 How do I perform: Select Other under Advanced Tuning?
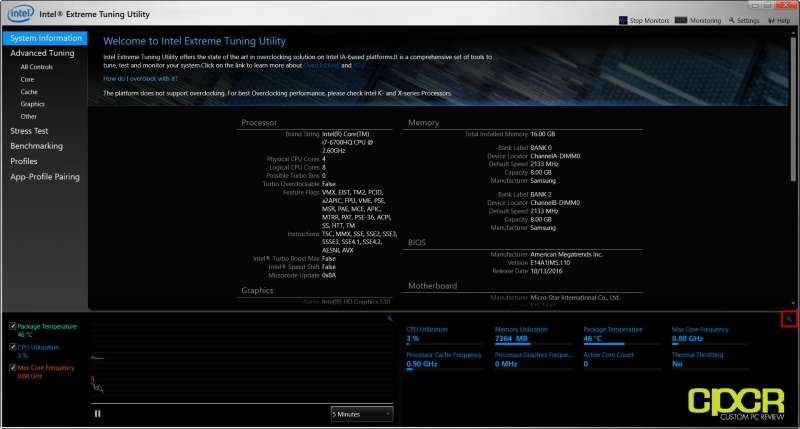point(29,116)
